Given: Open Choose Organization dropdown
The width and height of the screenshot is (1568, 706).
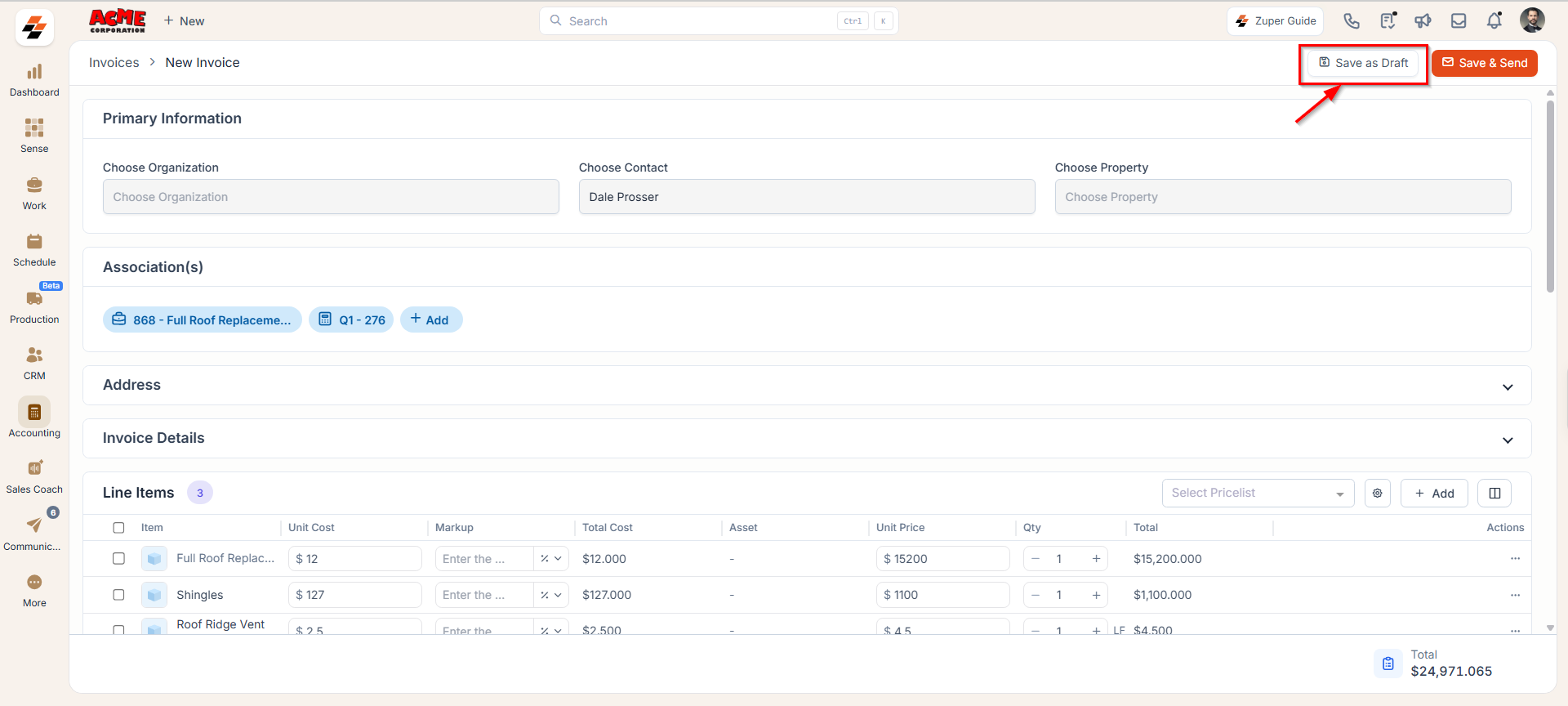Looking at the screenshot, I should pos(331,197).
